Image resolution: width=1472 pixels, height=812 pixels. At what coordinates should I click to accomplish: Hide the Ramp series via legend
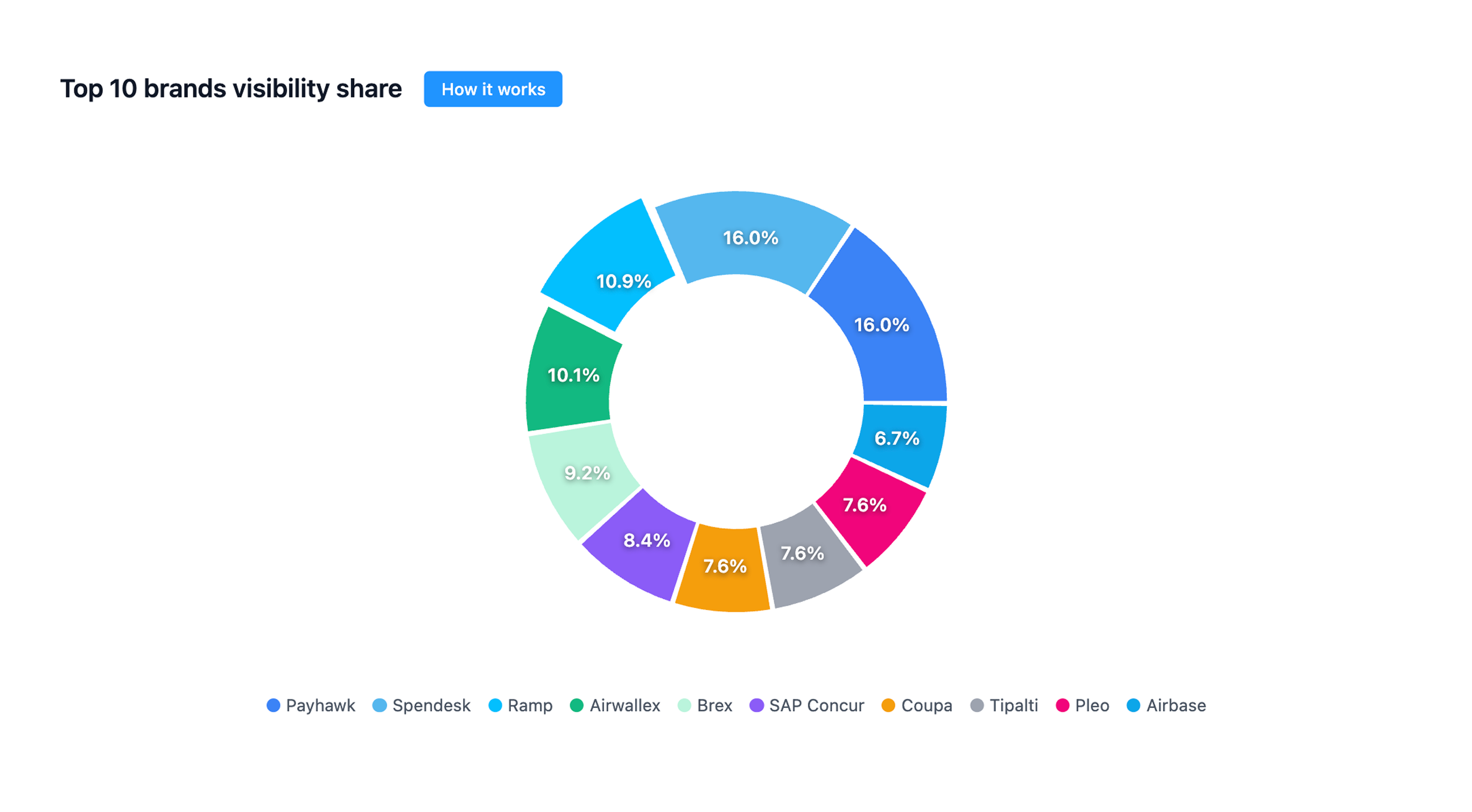pos(529,705)
